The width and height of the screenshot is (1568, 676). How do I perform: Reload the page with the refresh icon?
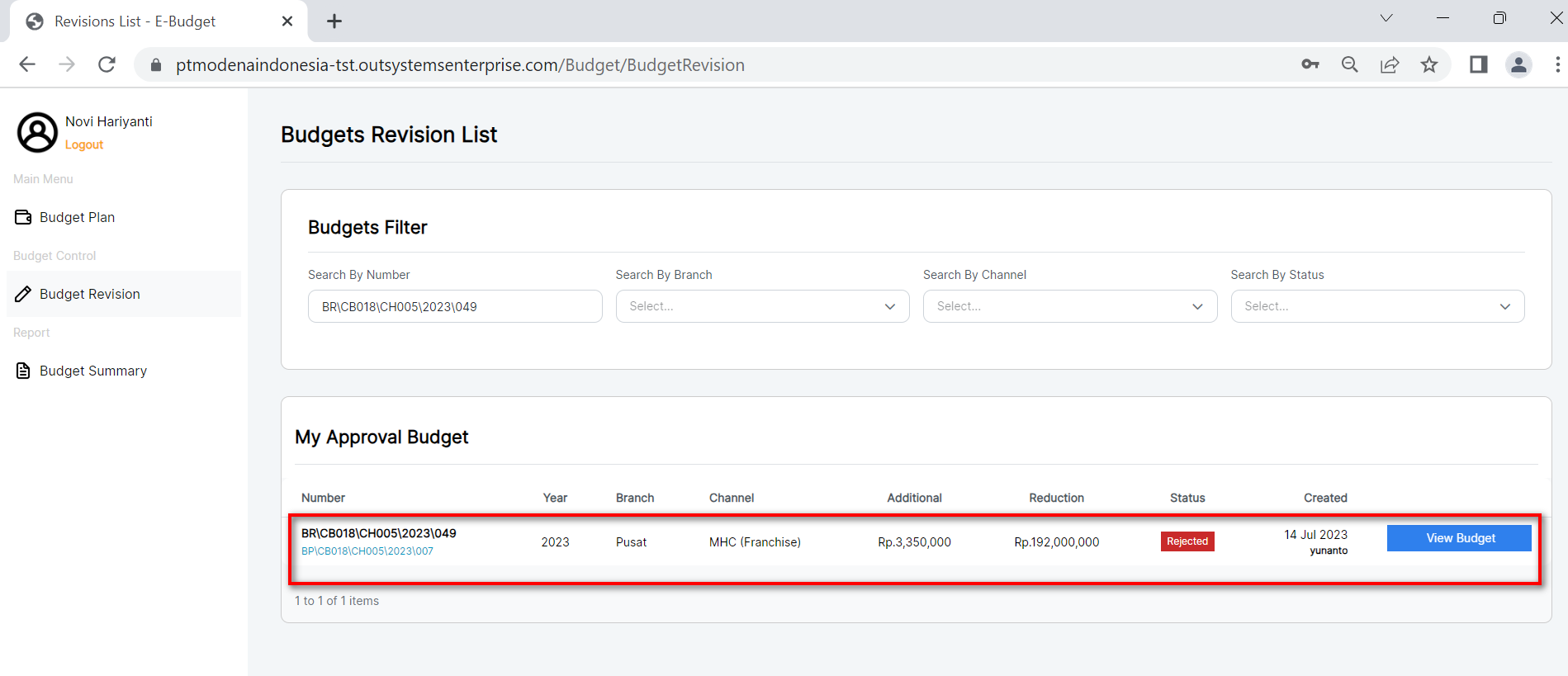(107, 64)
